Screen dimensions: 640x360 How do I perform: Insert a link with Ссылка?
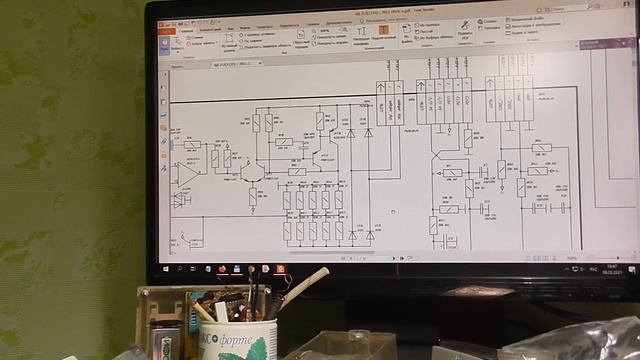(488, 21)
